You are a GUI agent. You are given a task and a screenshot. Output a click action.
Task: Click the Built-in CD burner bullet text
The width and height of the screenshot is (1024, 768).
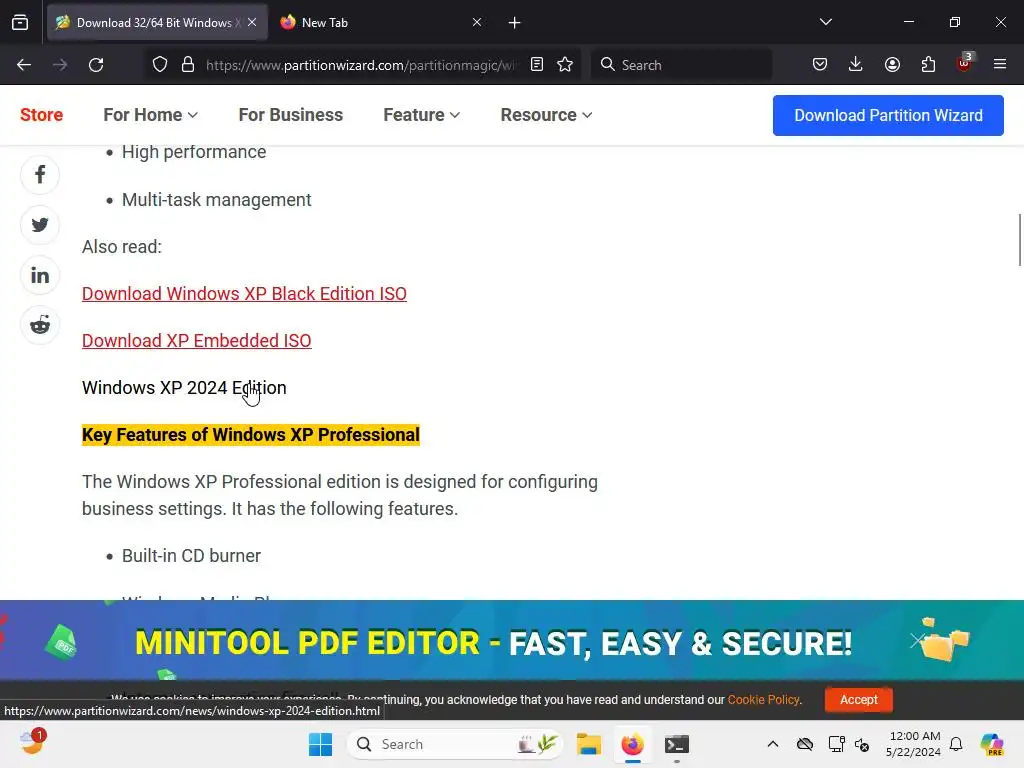pyautogui.click(x=191, y=556)
